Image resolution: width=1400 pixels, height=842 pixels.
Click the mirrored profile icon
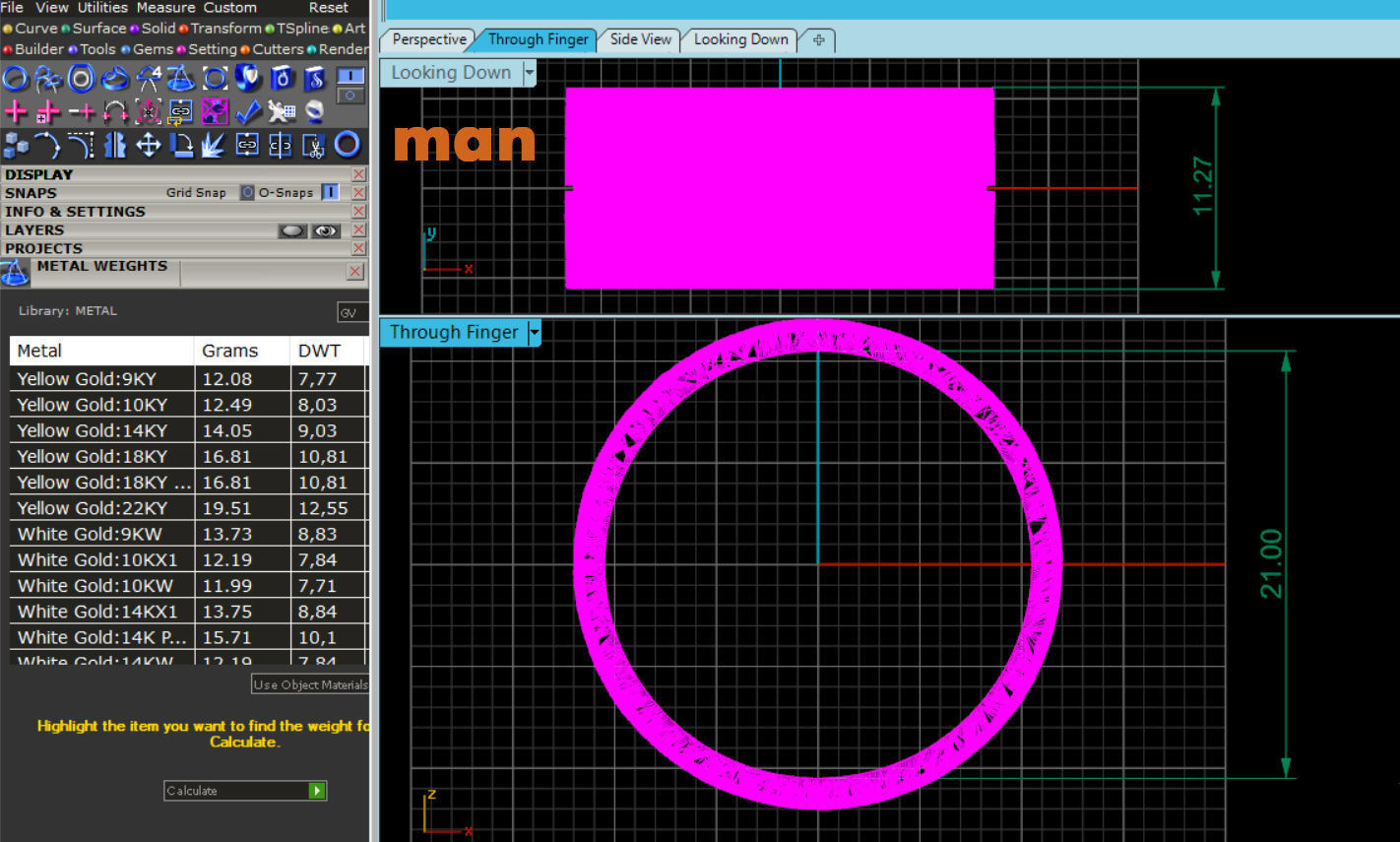coord(115,146)
